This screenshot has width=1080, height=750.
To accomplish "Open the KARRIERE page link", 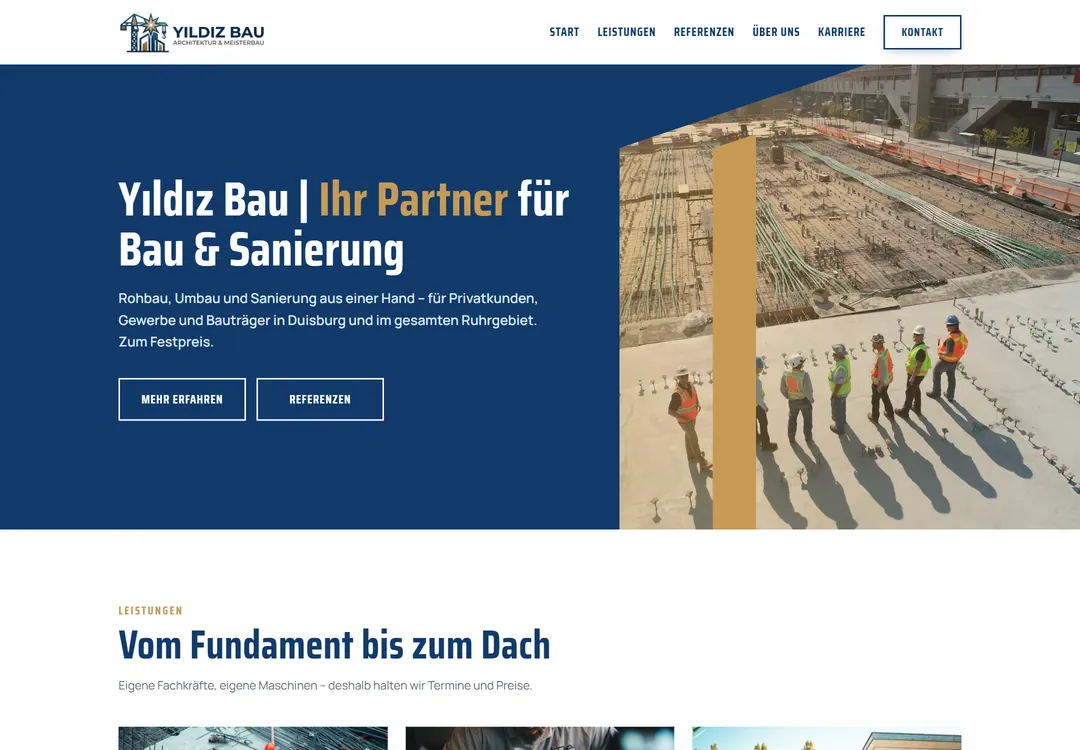I will [x=842, y=32].
